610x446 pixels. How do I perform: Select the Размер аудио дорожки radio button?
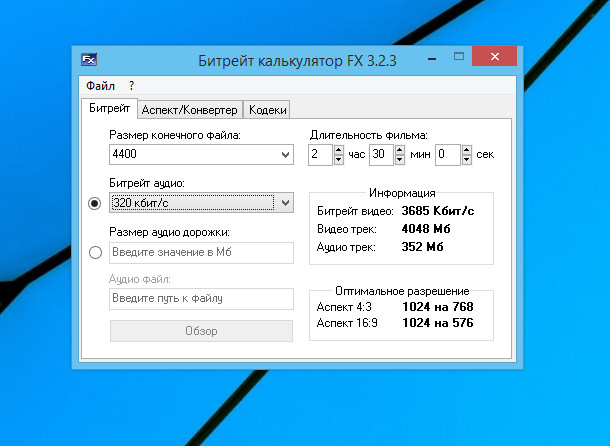tap(95, 252)
